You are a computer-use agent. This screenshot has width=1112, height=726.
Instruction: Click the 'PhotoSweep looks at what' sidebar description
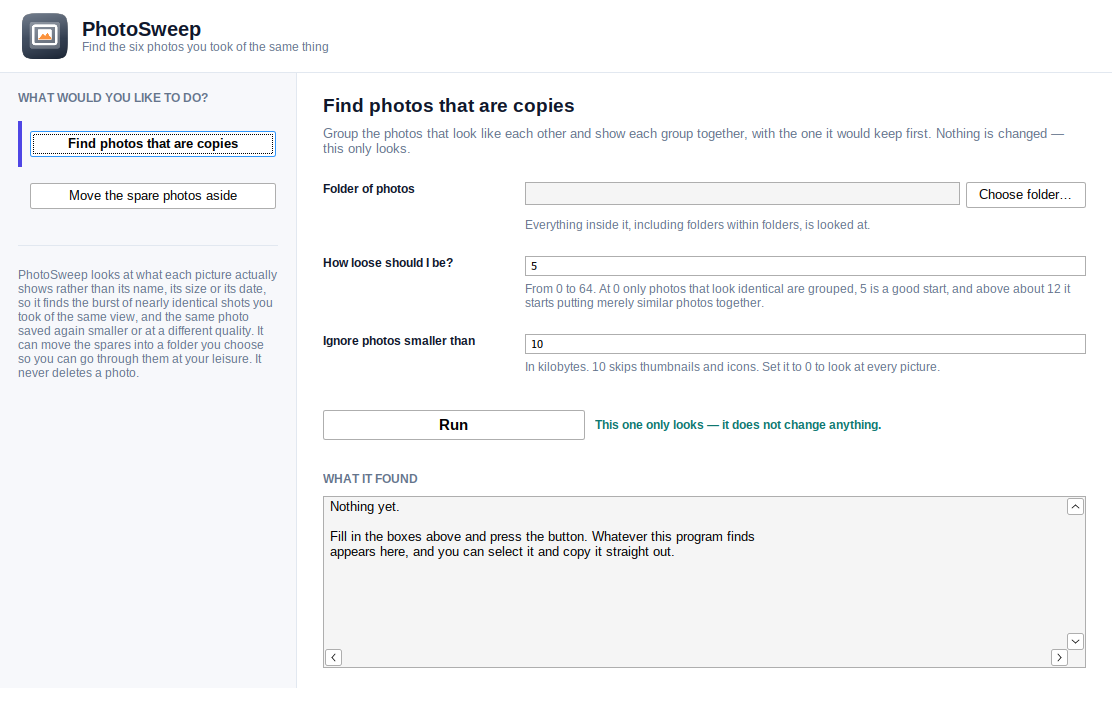pos(148,323)
